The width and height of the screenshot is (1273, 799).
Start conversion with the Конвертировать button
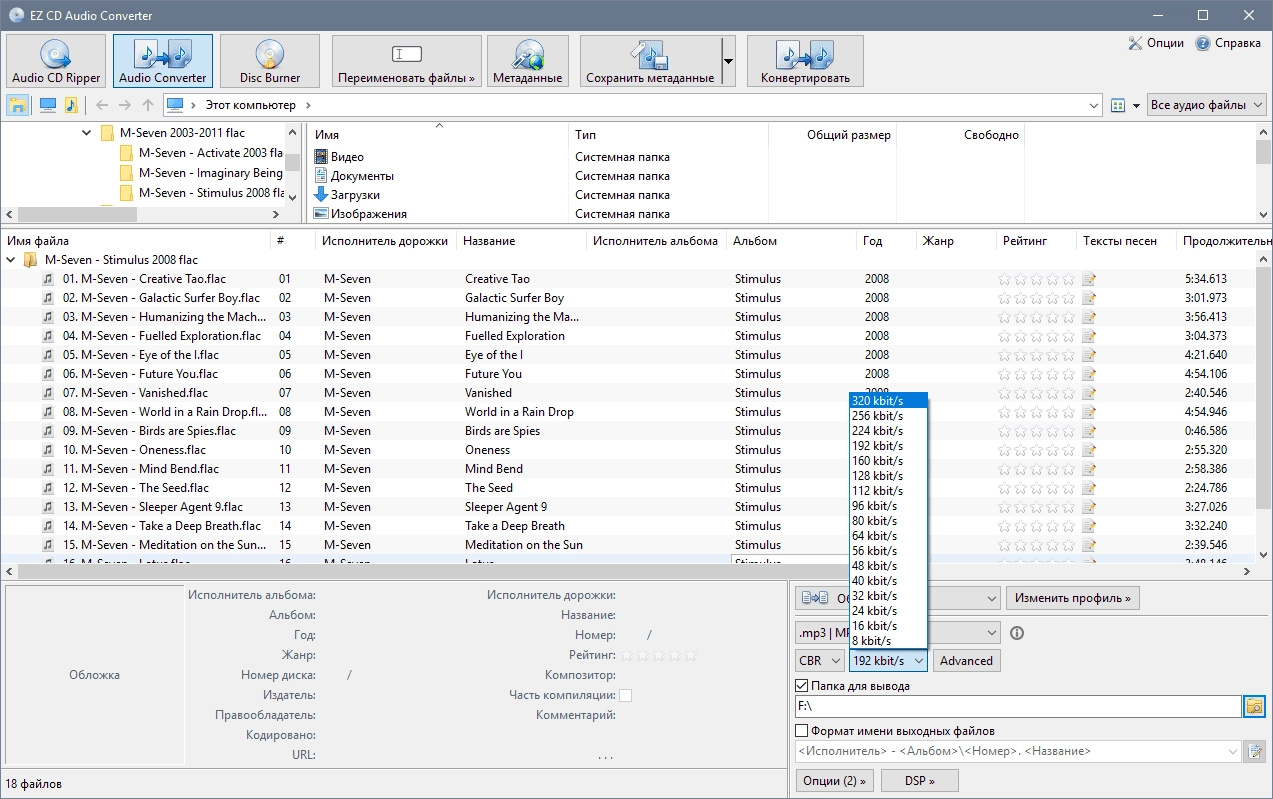point(805,61)
